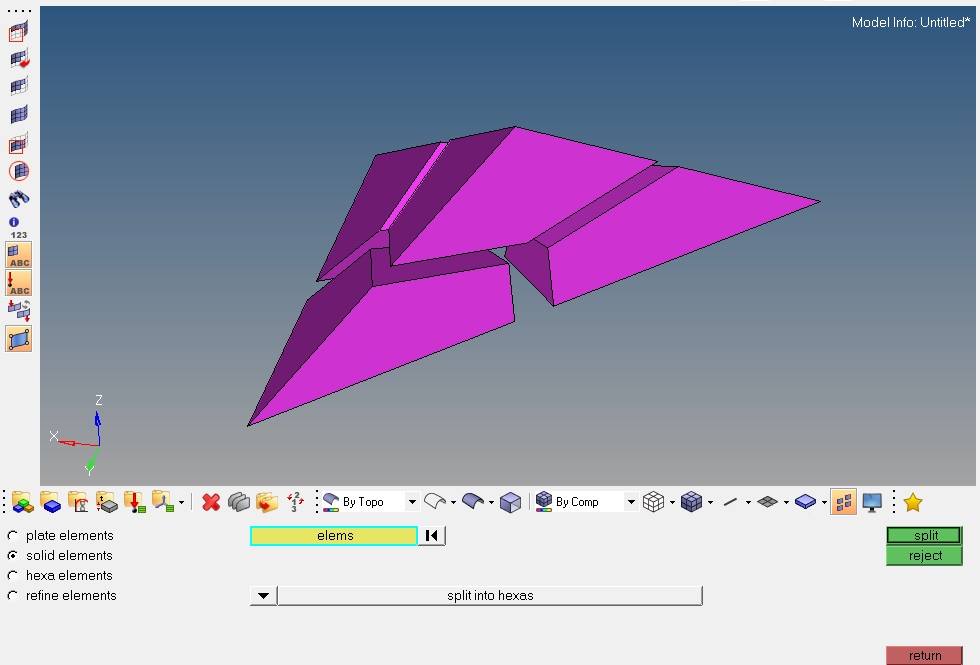
Task: Select the refine elements radio button
Action: [x=12, y=596]
